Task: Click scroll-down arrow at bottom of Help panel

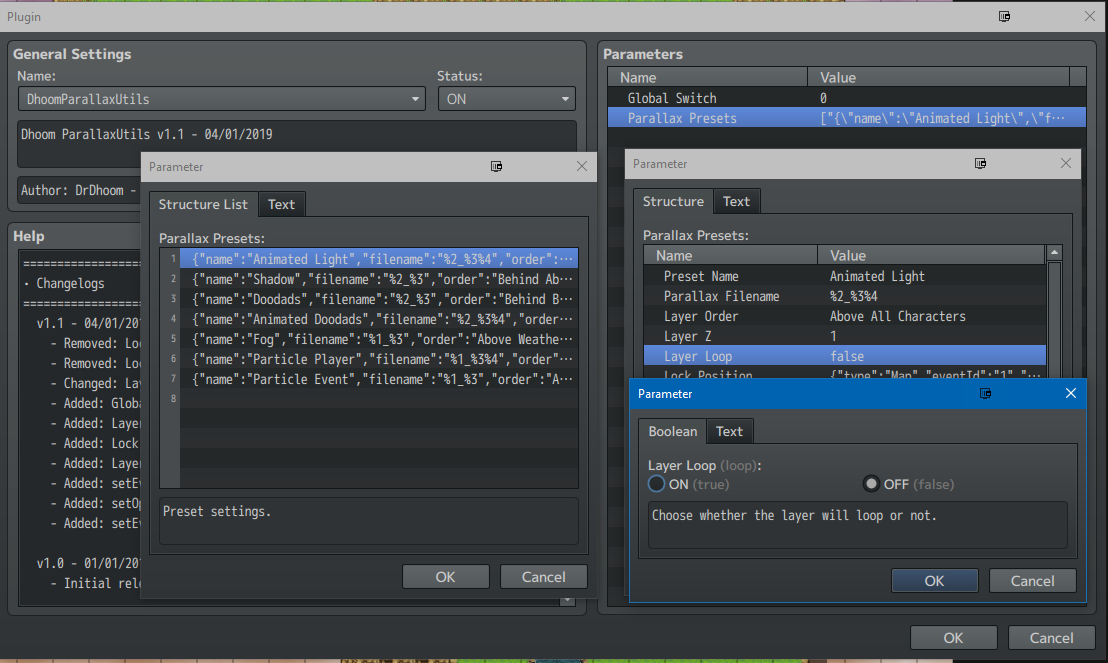Action: click(567, 601)
